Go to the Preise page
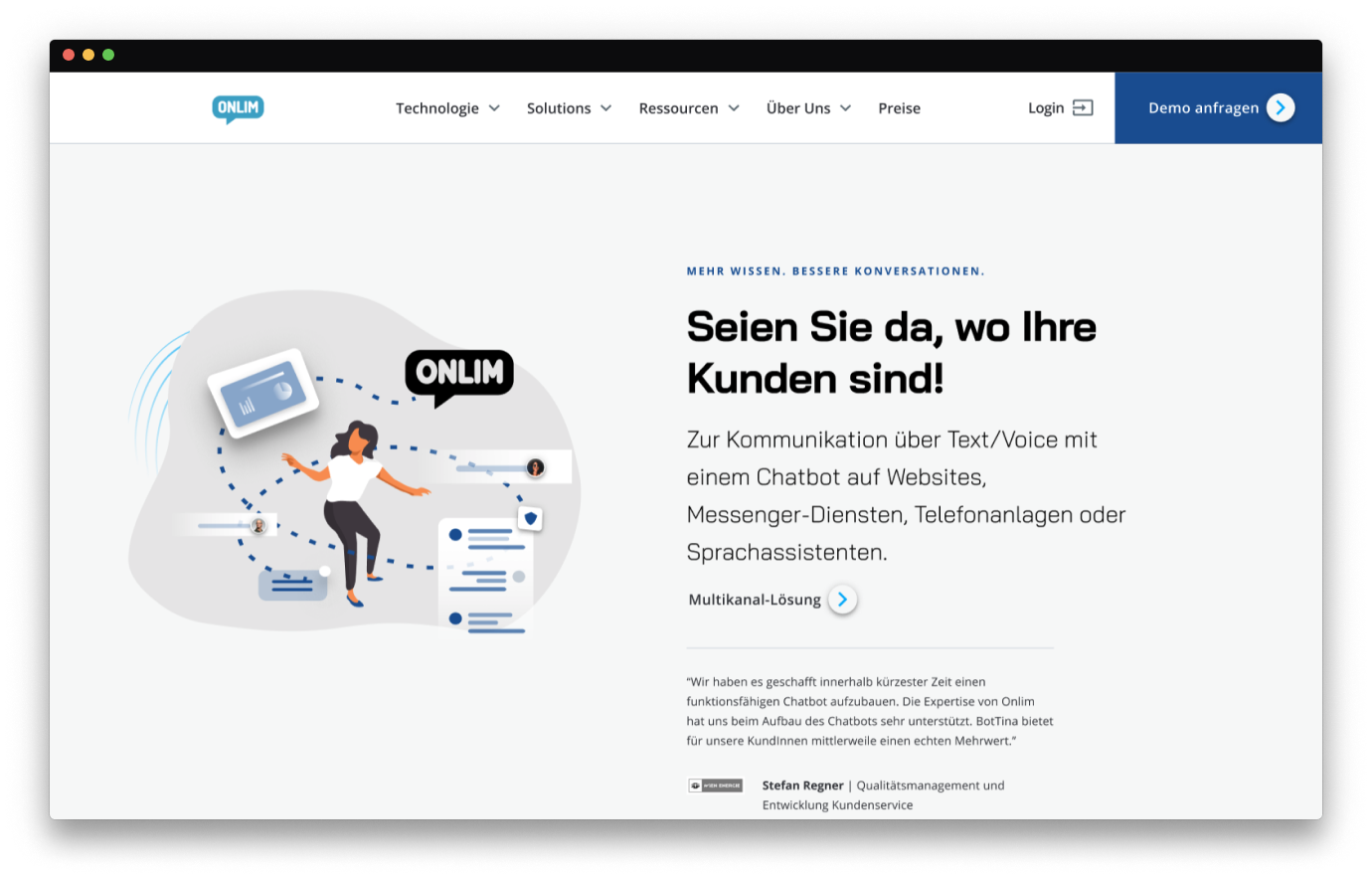 (x=900, y=108)
